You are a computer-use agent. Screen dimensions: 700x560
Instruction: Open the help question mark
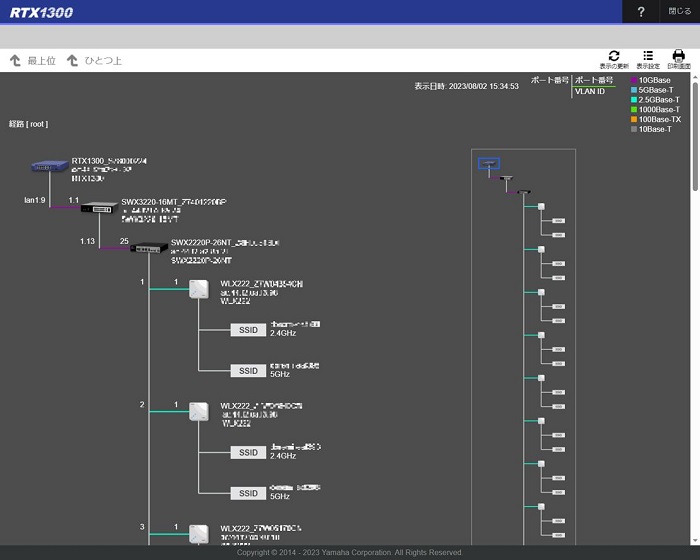[641, 12]
